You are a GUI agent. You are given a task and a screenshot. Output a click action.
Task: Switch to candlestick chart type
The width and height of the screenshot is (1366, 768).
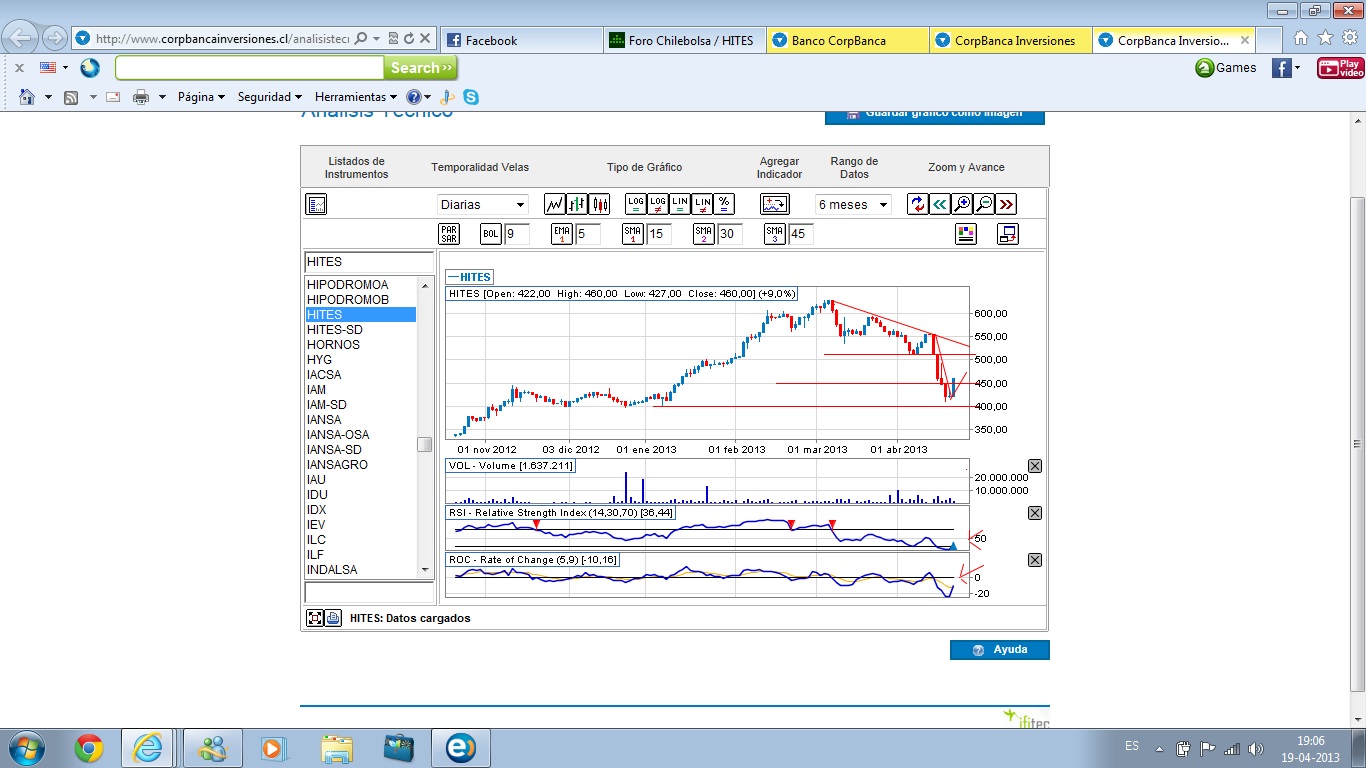click(600, 204)
